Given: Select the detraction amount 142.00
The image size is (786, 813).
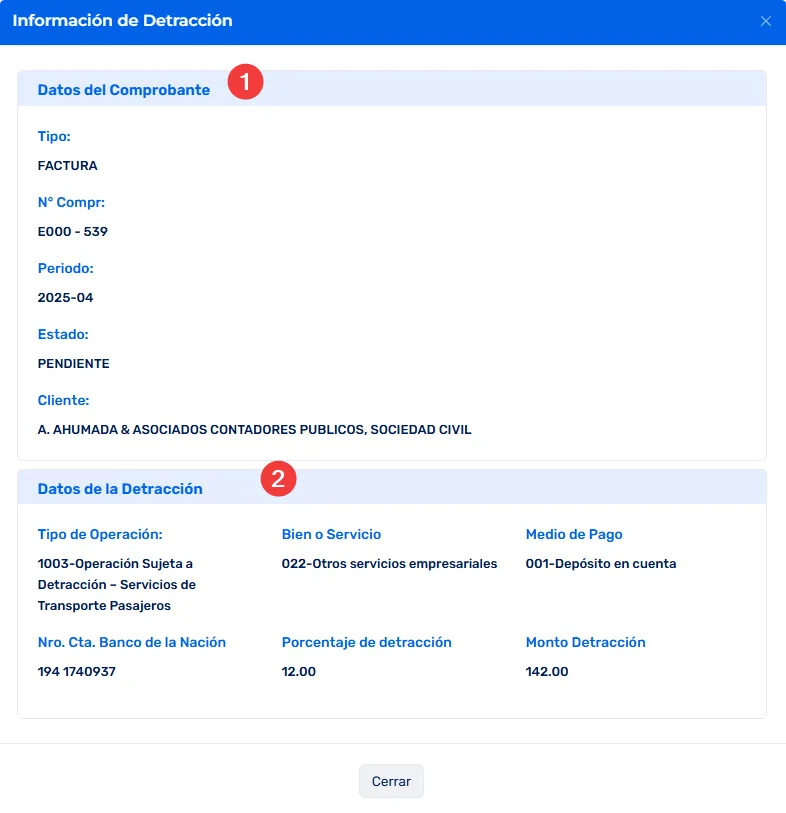Looking at the screenshot, I should [546, 671].
